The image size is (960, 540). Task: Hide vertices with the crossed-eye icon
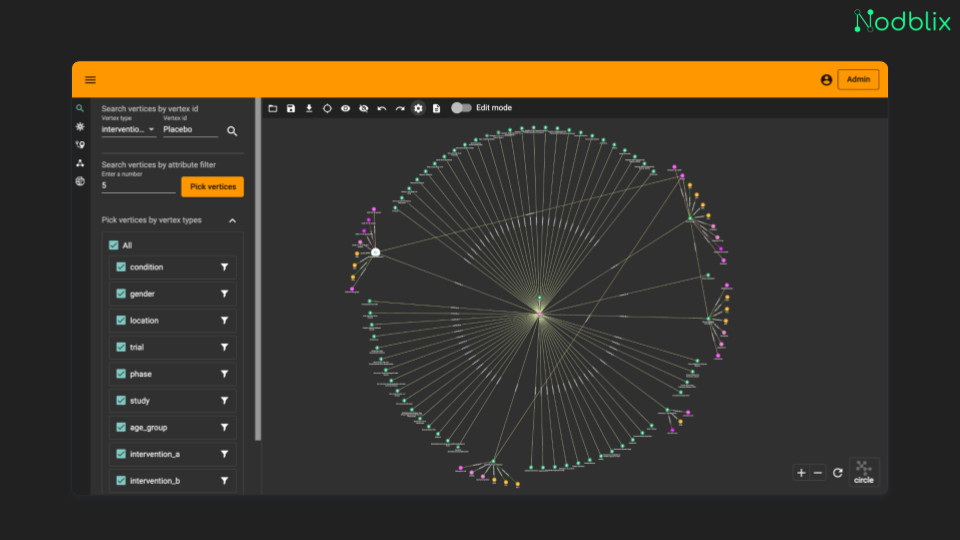click(x=364, y=108)
